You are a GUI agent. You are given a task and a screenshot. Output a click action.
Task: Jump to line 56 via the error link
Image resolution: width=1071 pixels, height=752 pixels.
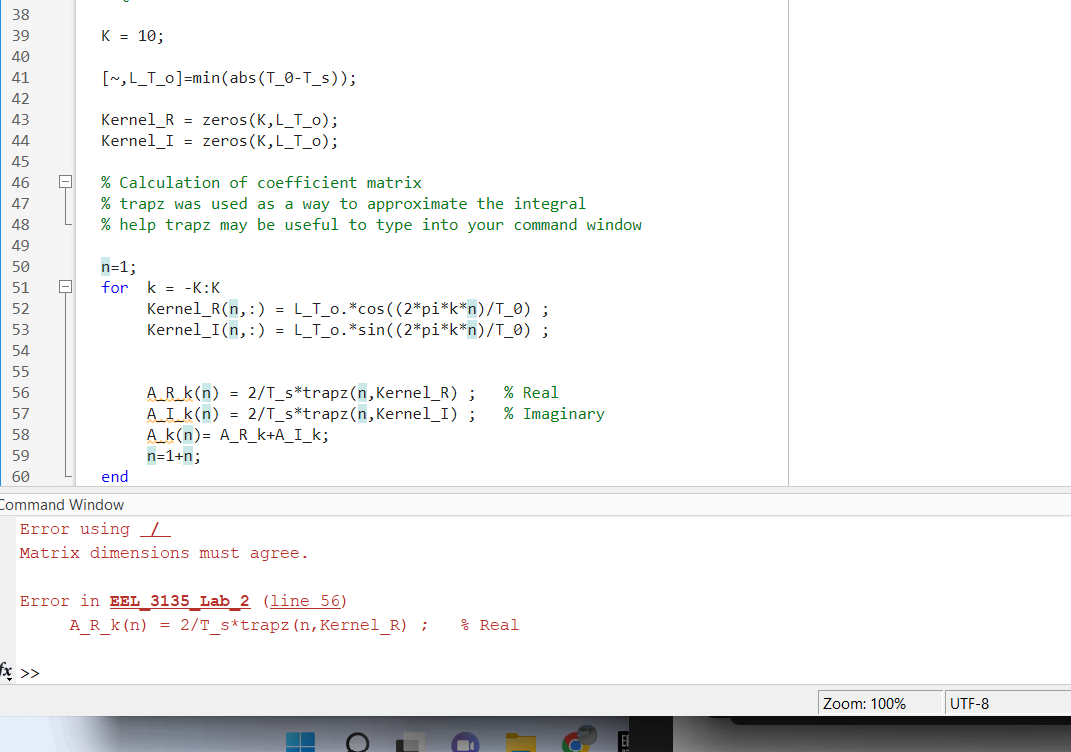pos(307,601)
